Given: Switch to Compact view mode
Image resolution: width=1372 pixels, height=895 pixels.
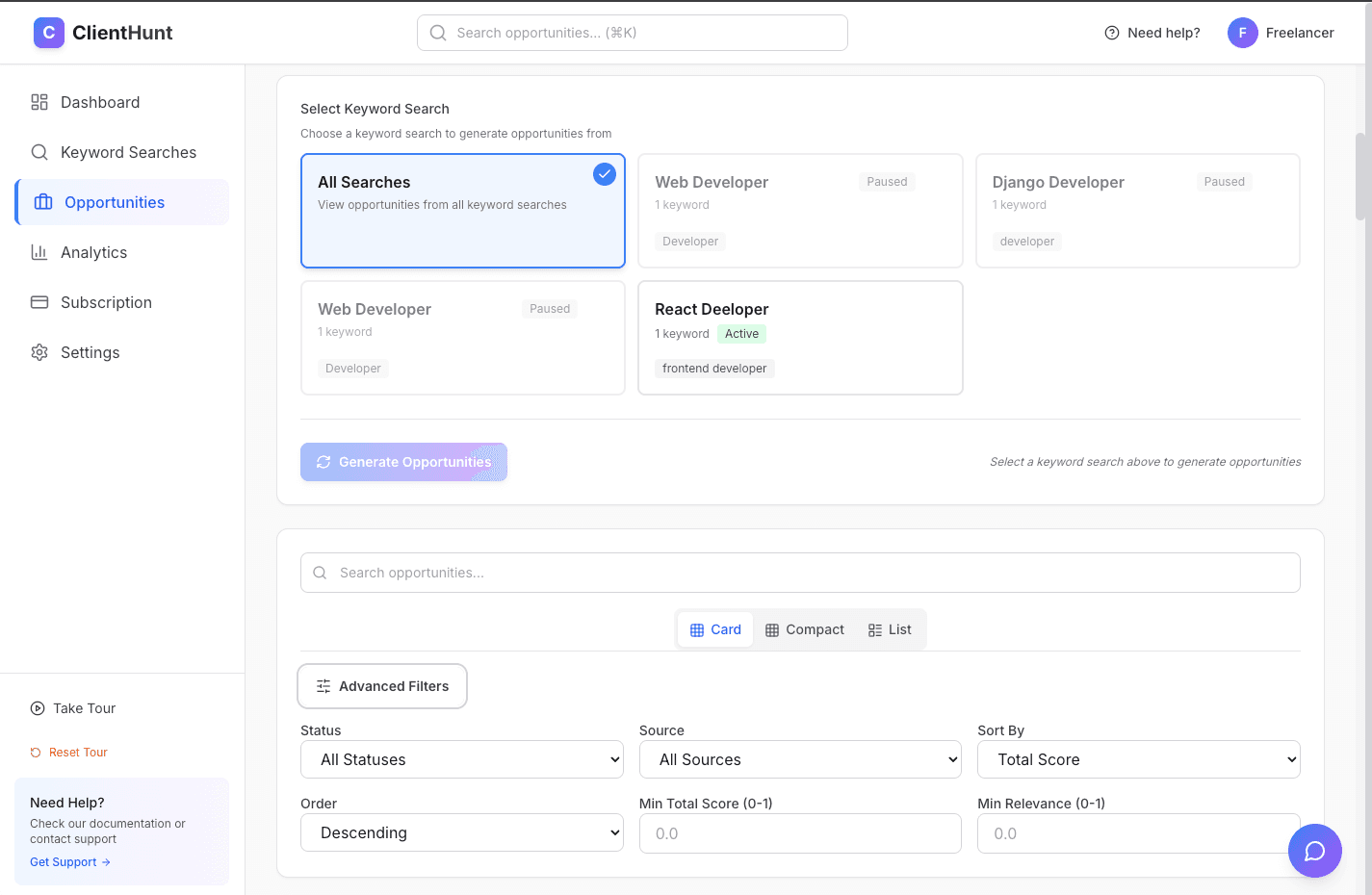Looking at the screenshot, I should pyautogui.click(x=805, y=628).
